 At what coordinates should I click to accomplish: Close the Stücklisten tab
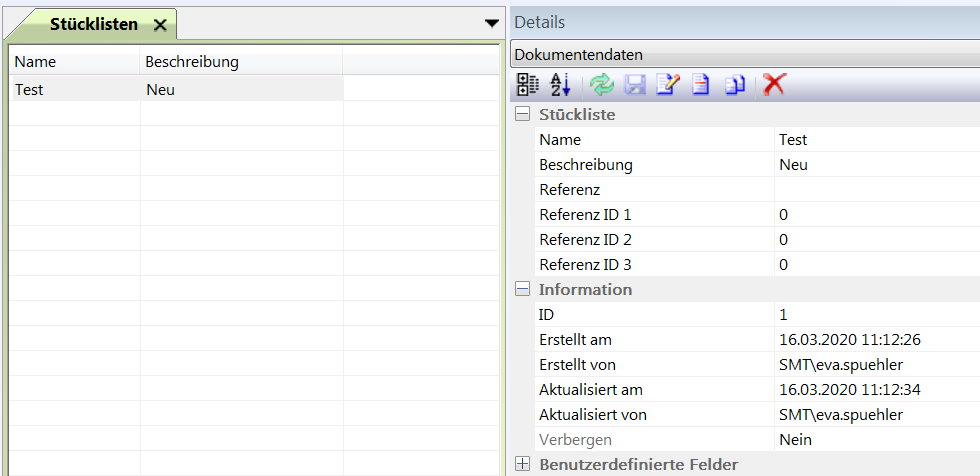click(x=160, y=25)
